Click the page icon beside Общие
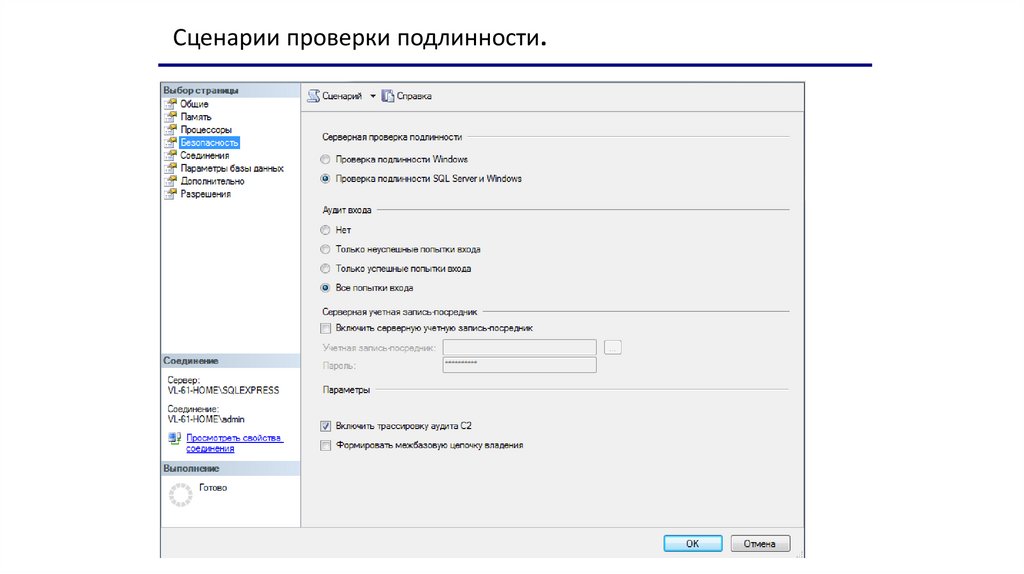This screenshot has width=1024, height=574. click(170, 104)
